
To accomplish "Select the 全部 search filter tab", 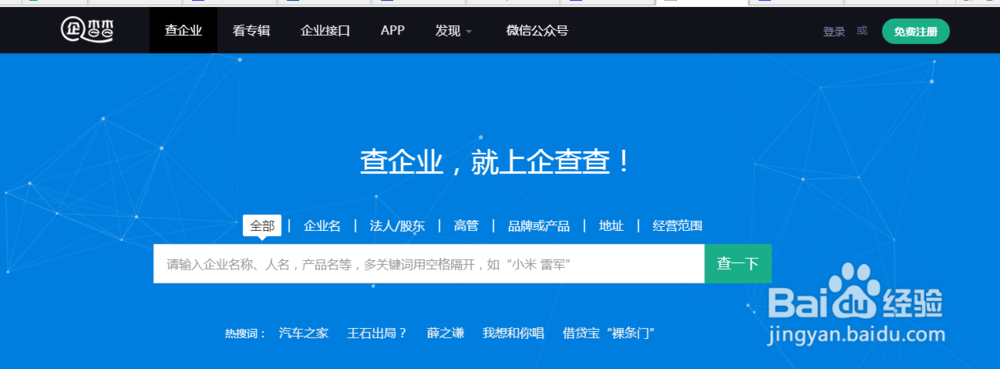I will coord(262,226).
